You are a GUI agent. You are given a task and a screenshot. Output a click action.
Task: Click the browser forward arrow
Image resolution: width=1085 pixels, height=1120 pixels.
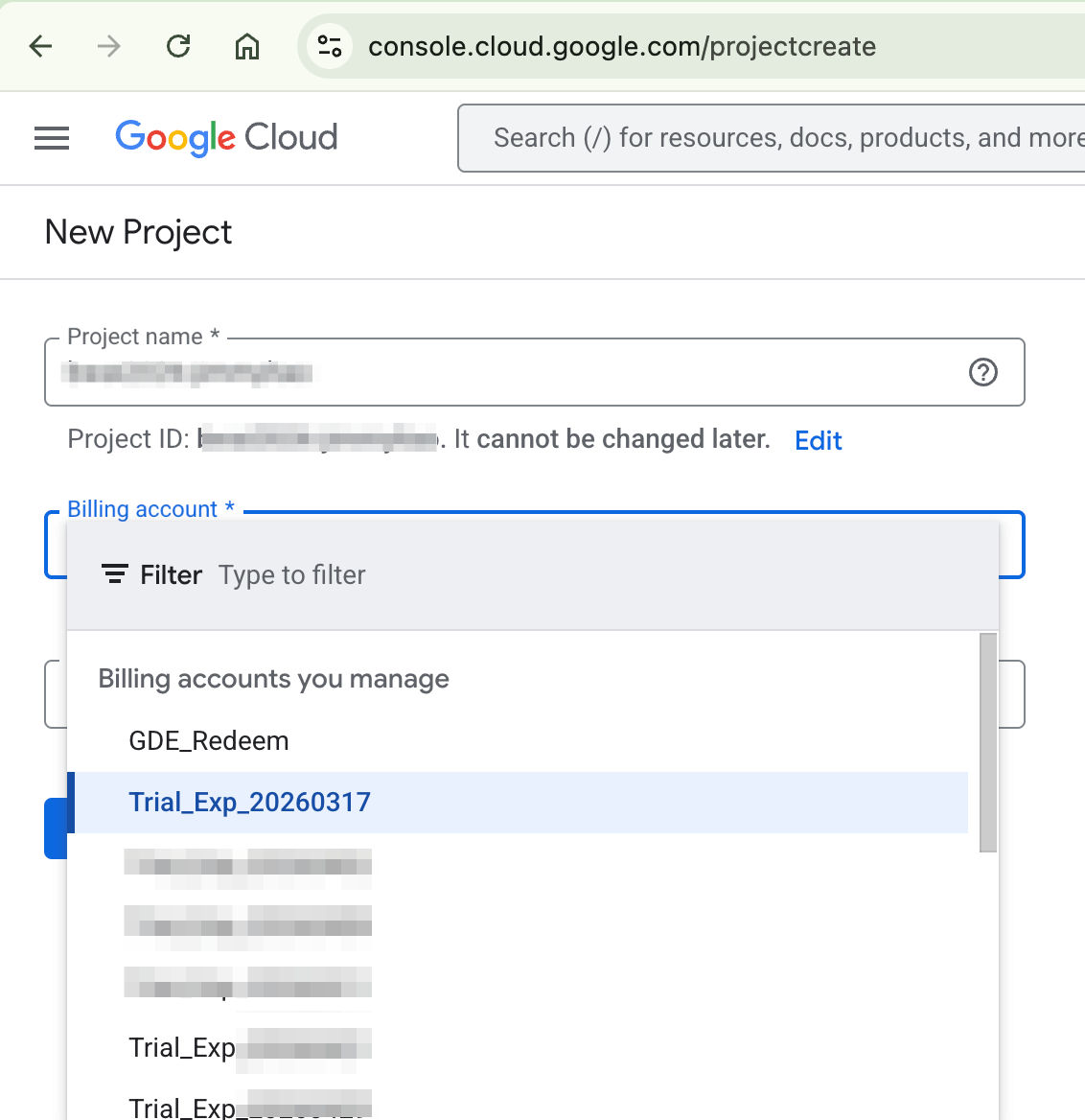109,46
